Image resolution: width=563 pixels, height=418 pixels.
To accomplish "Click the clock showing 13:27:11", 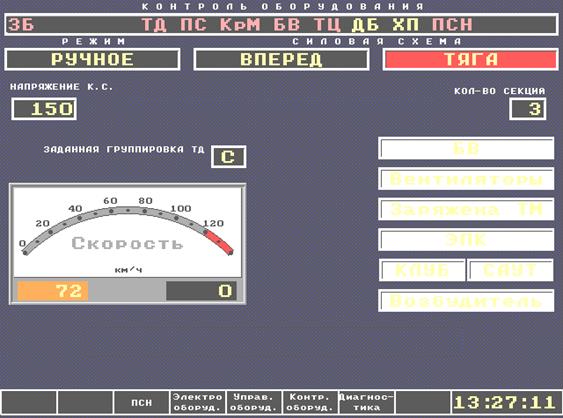I will (505, 403).
